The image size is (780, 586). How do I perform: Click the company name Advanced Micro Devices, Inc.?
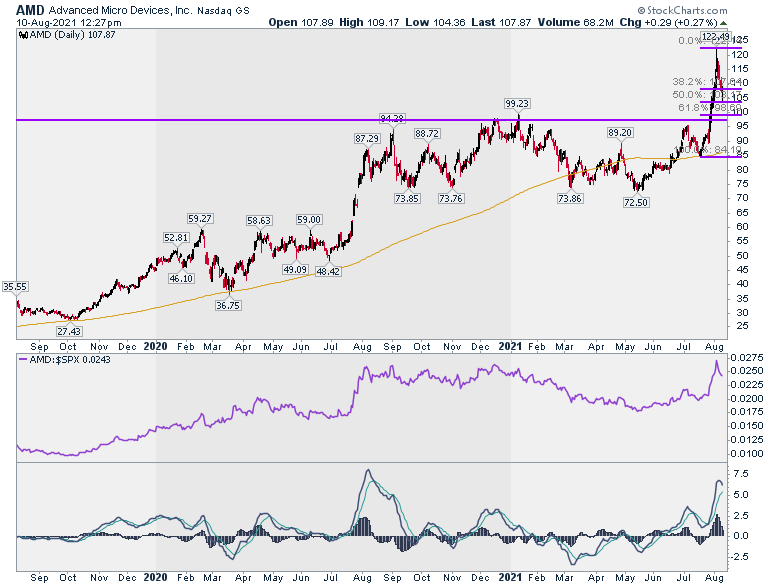[121, 10]
